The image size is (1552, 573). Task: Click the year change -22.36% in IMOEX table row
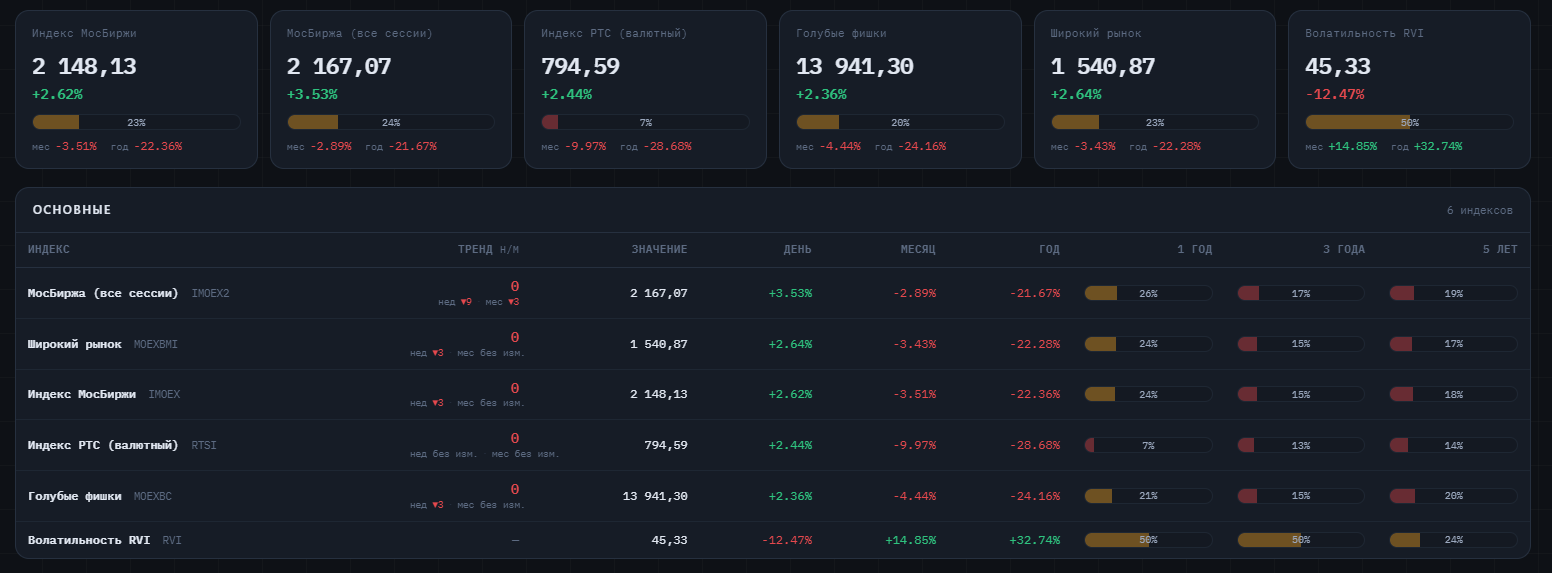click(1034, 394)
